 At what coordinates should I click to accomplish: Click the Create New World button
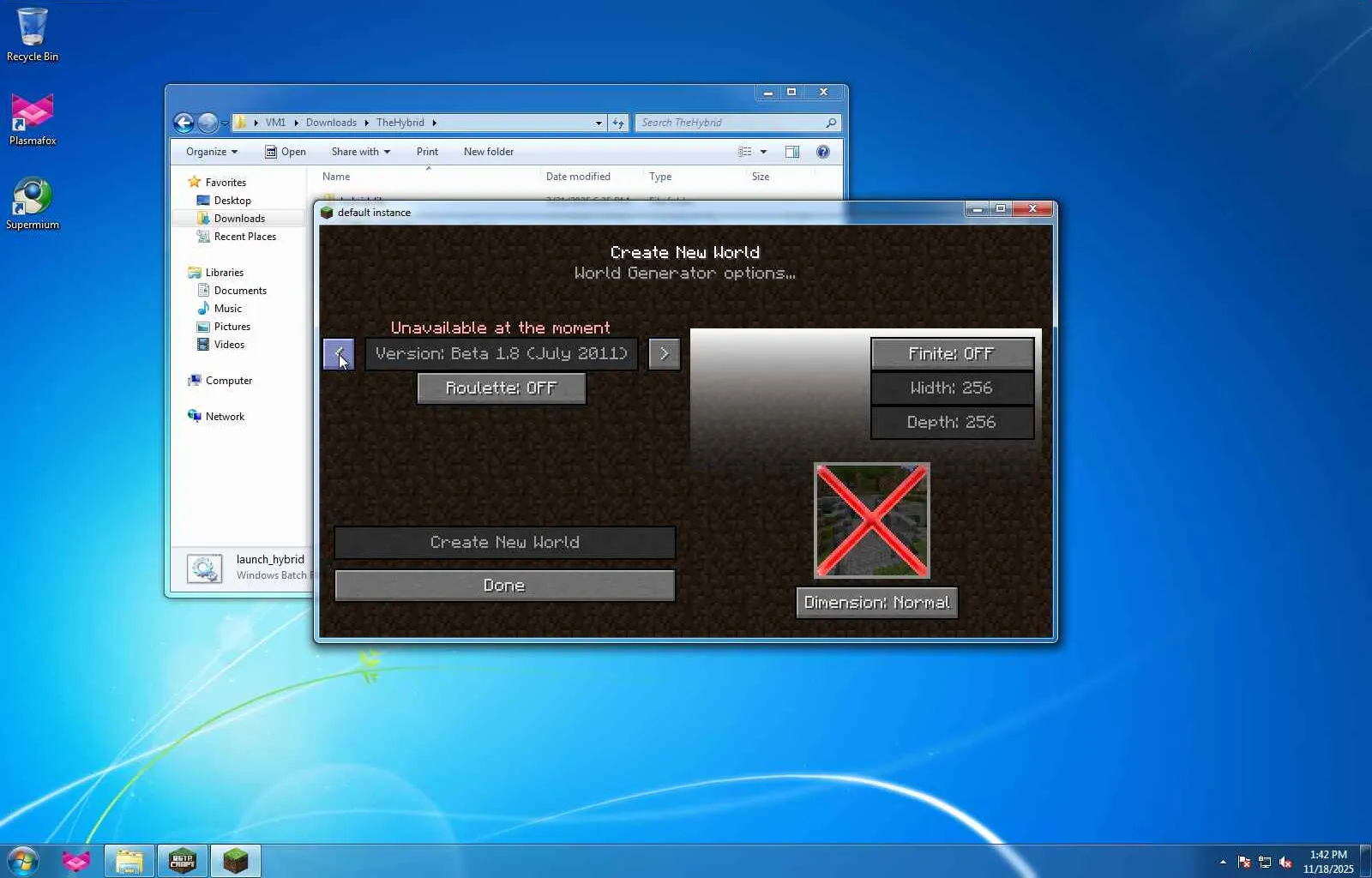505,543
